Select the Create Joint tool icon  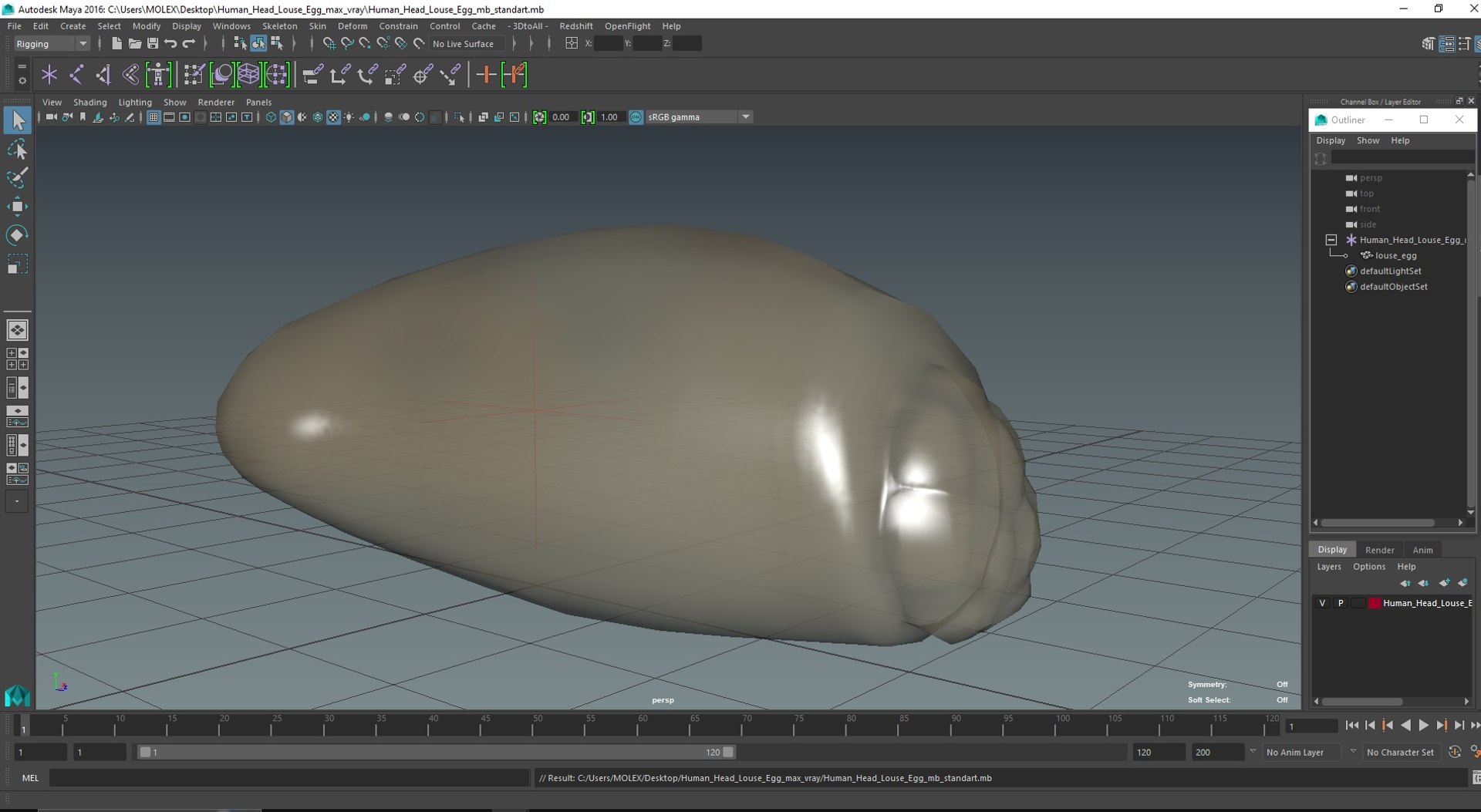(x=76, y=75)
